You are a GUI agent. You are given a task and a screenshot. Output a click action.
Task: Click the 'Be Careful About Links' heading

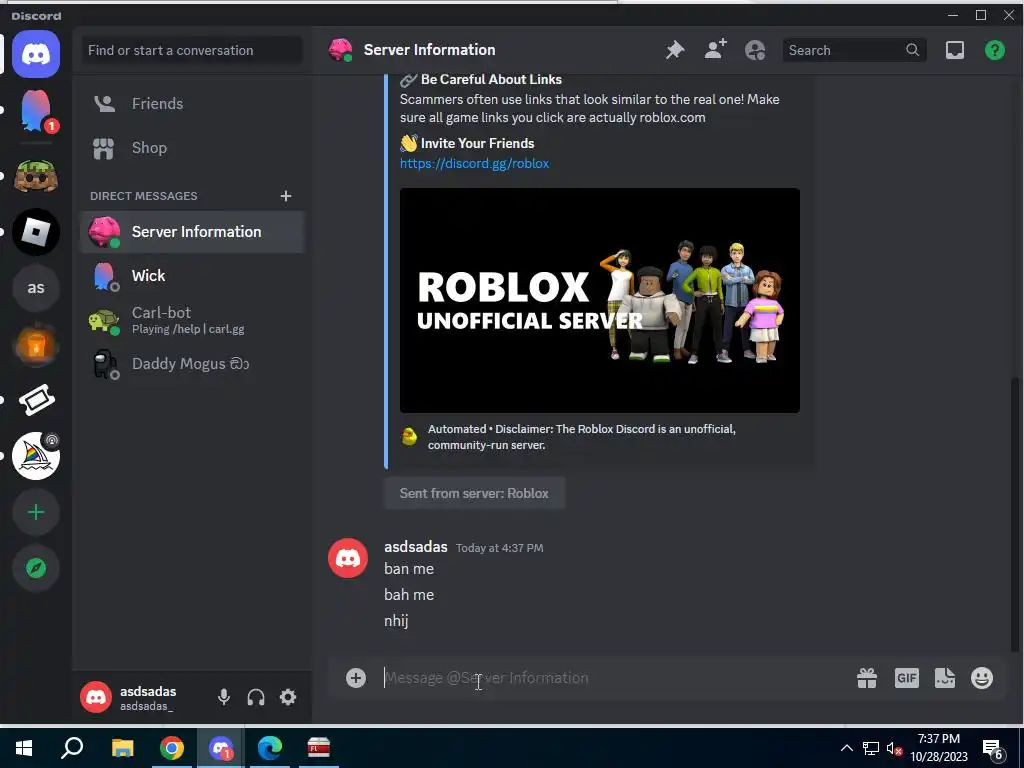tap(491, 79)
